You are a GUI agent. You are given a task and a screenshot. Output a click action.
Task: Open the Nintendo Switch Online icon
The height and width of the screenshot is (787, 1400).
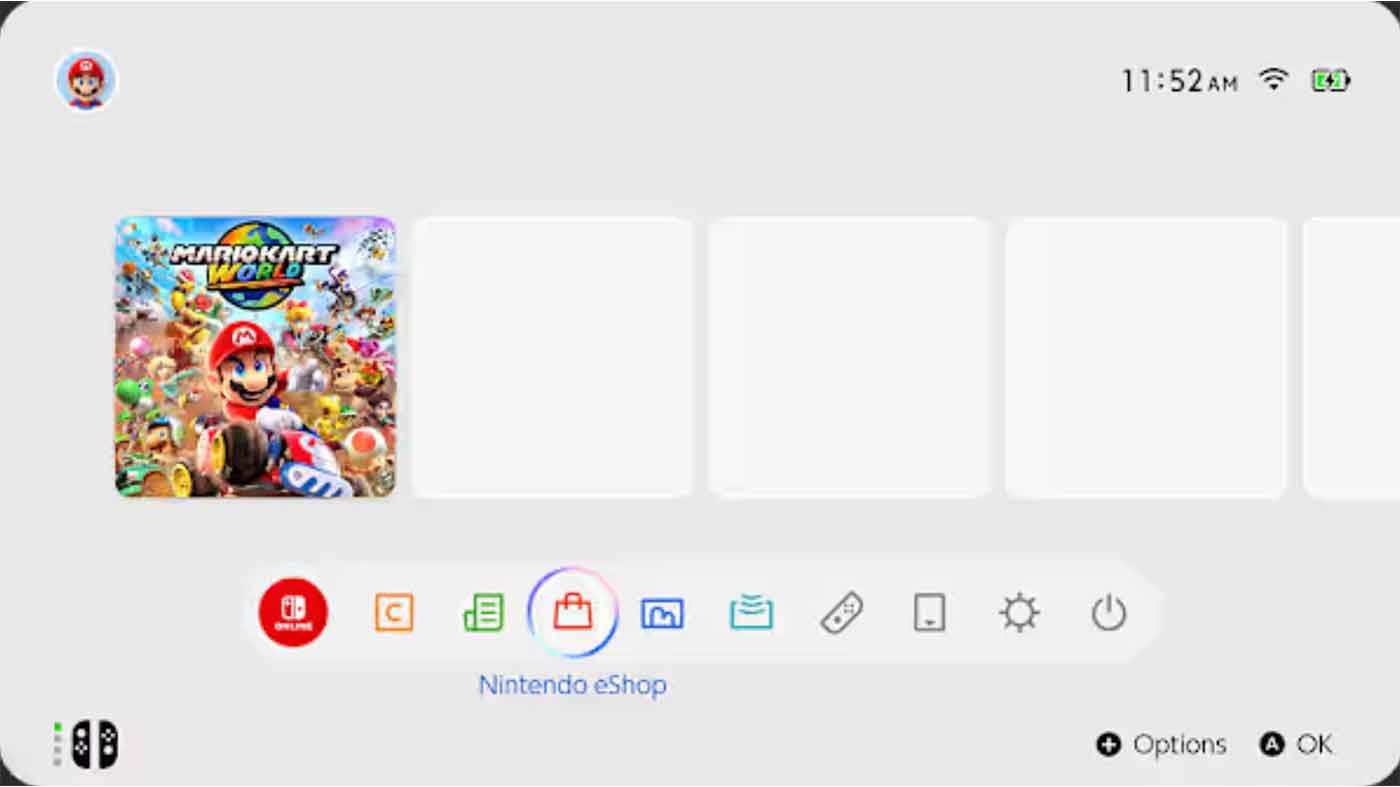tap(293, 612)
